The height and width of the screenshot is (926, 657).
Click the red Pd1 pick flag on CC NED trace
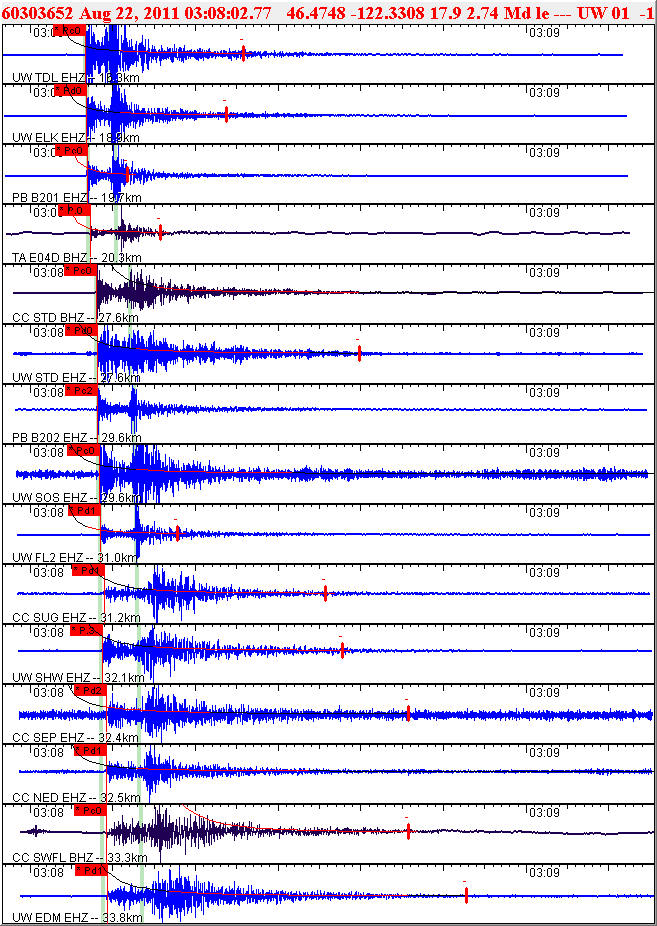pyautogui.click(x=90, y=751)
